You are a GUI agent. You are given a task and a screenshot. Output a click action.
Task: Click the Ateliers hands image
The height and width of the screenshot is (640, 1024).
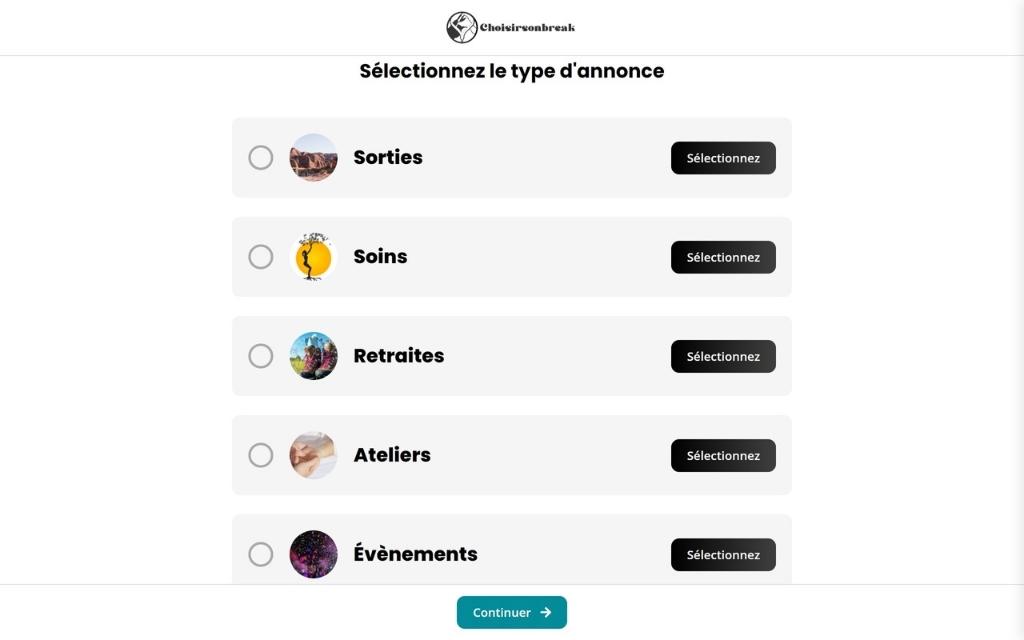tap(313, 455)
